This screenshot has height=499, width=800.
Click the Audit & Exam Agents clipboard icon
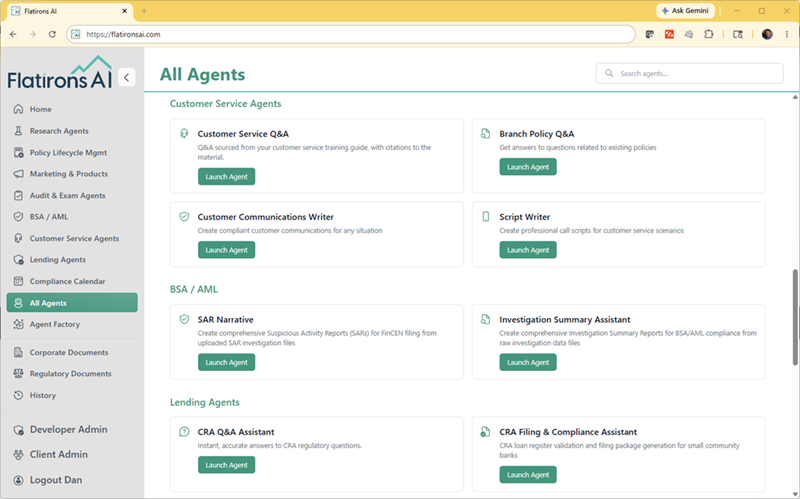click(18, 195)
